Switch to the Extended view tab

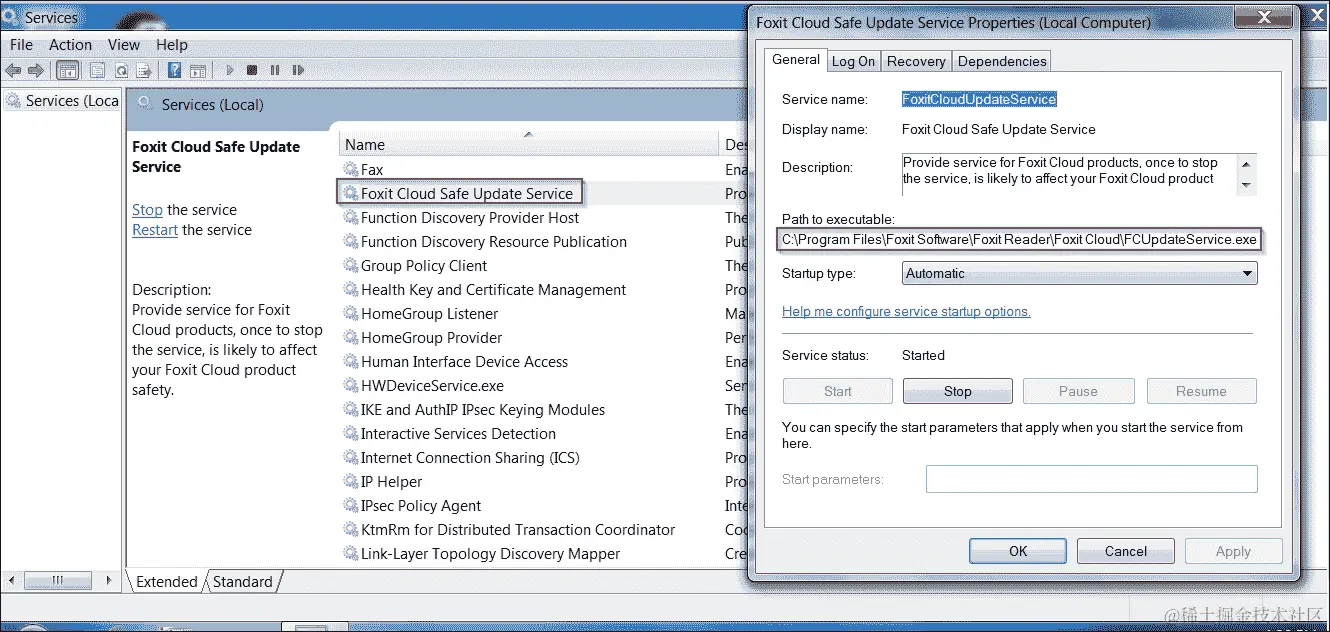pos(166,582)
